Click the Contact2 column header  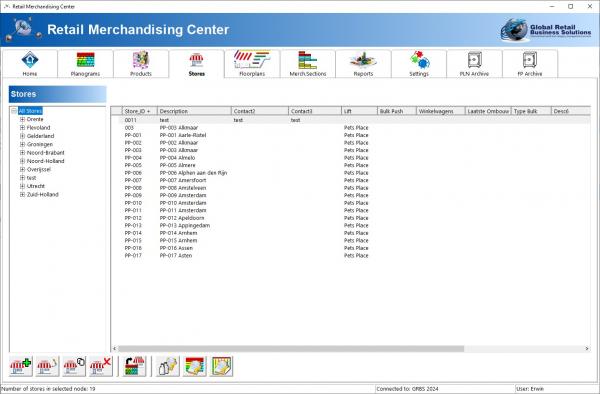pyautogui.click(x=260, y=111)
